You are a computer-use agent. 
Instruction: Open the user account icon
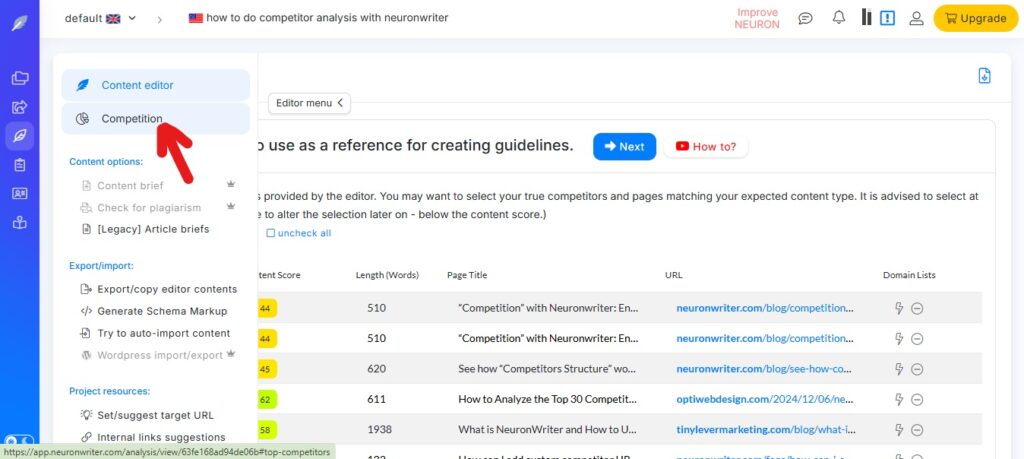pyautogui.click(x=916, y=18)
